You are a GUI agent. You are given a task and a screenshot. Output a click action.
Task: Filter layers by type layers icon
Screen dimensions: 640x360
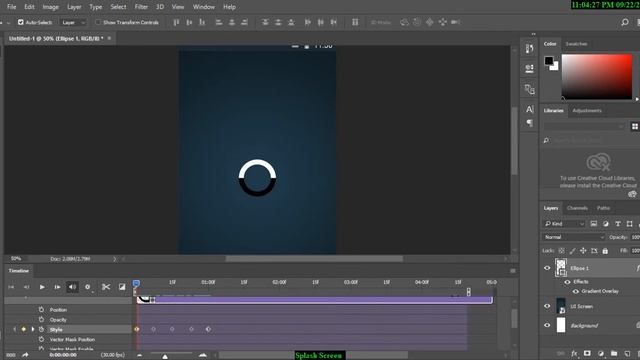(x=618, y=224)
